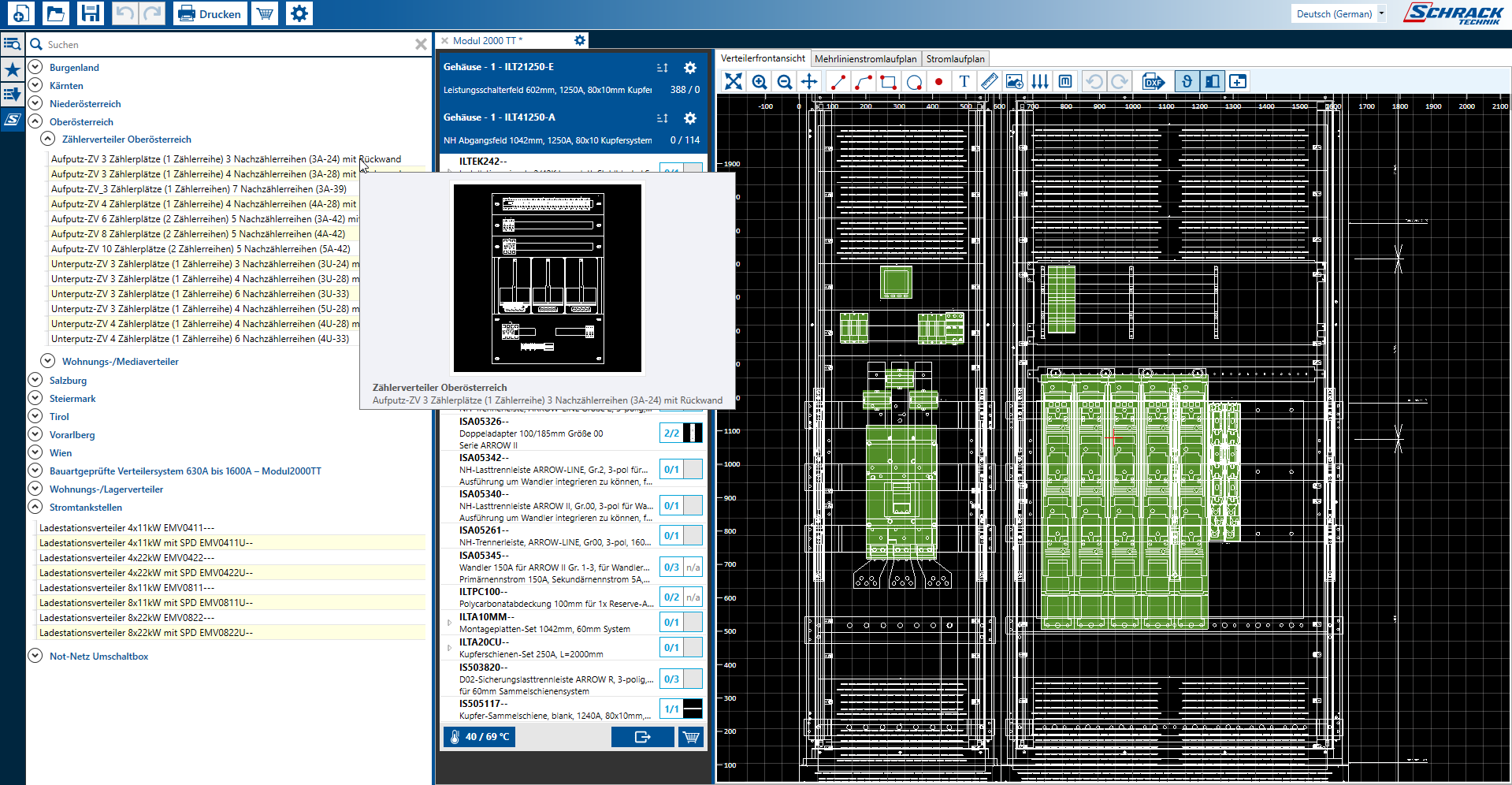
Task: Open the application settings gear
Action: tap(299, 13)
